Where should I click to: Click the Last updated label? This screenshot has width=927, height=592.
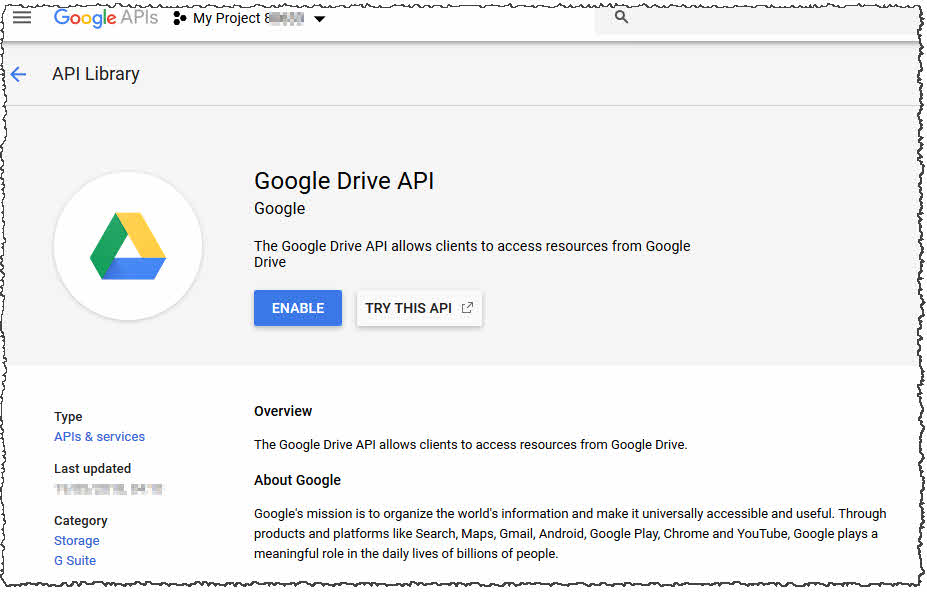[93, 468]
